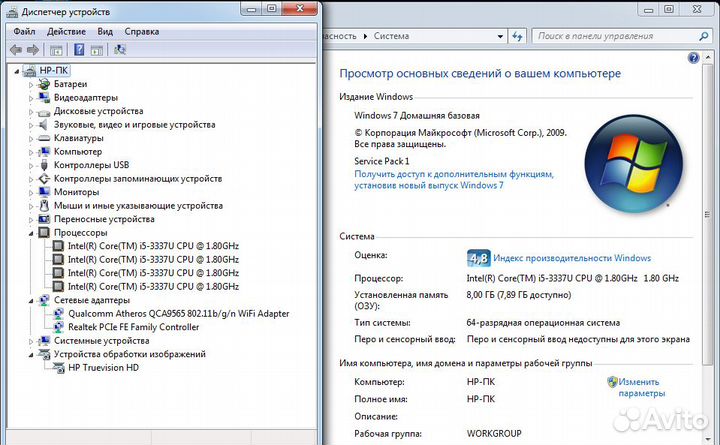Click Индекс производительности Windows link

[x=572, y=258]
